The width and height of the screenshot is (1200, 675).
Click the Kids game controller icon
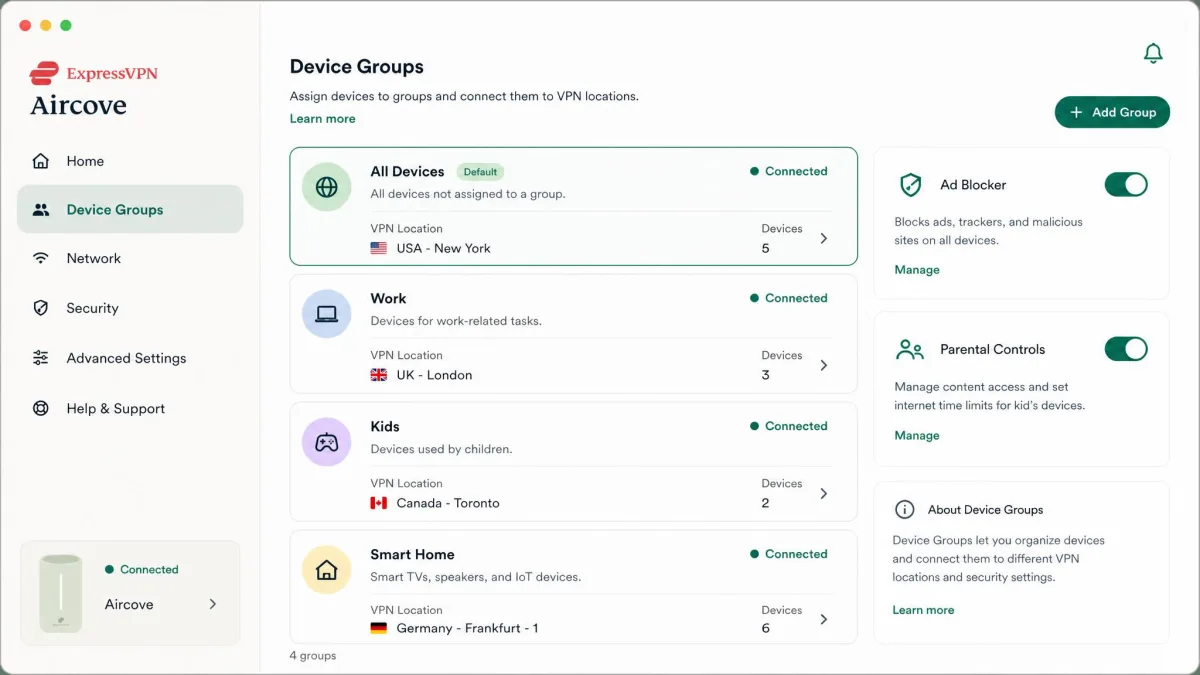click(x=326, y=442)
